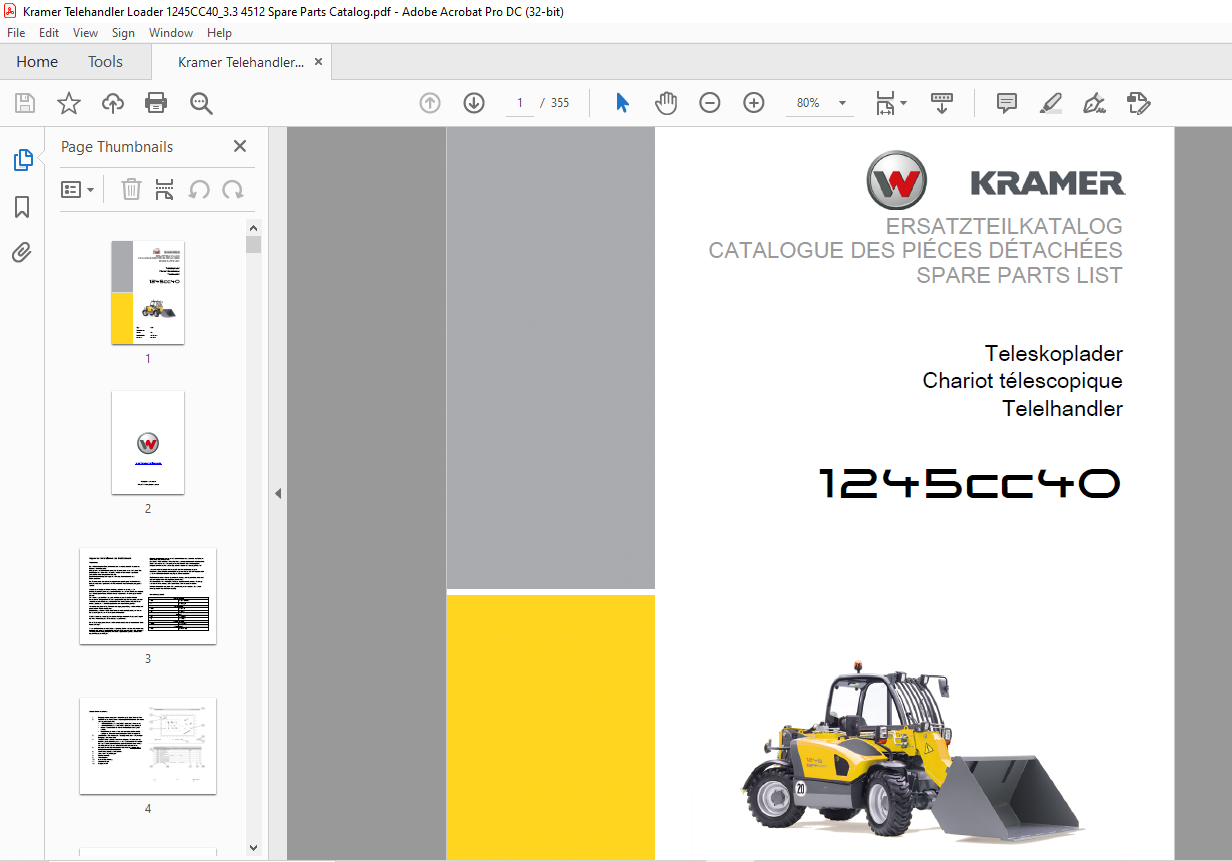Viewport: 1232px width, 862px height.
Task: Switch to the Tools tab
Action: pyautogui.click(x=105, y=62)
